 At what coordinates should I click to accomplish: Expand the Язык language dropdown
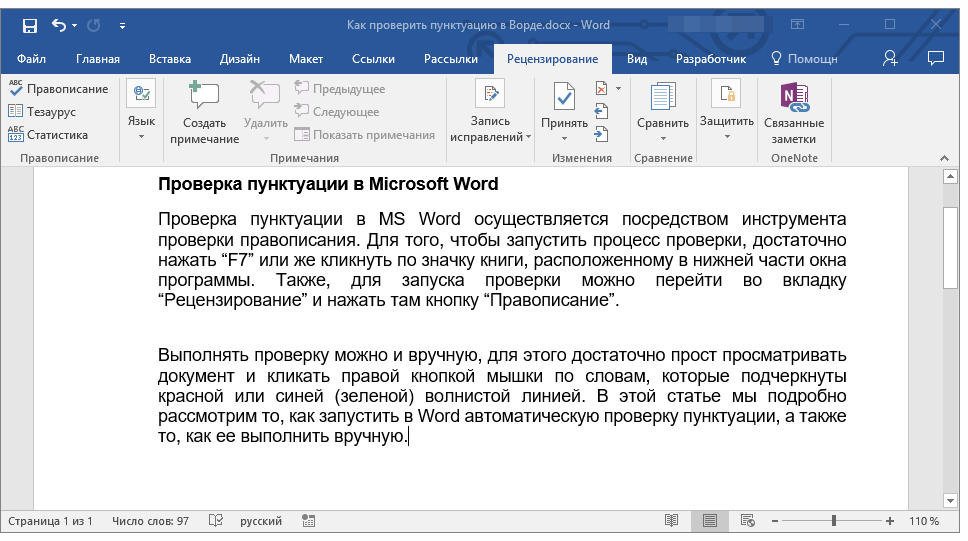coord(141,128)
